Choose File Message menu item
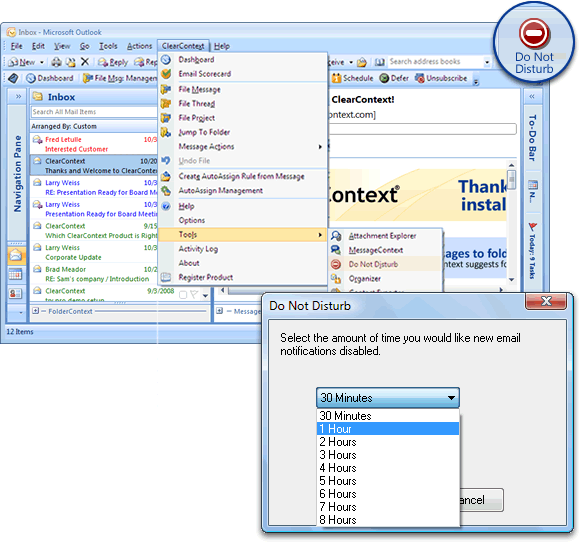This screenshot has height=542, width=580. (x=243, y=89)
